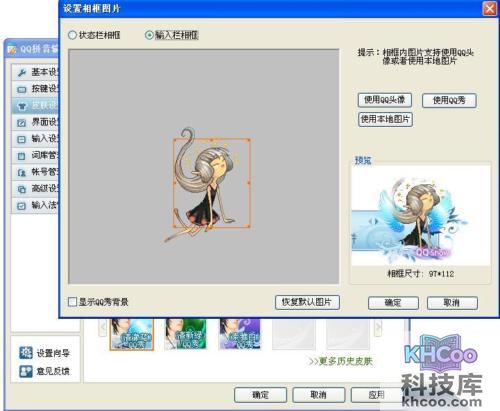Viewport: 500px width, 411px height.
Task: Click the 输入法 sidebar icon at bottom of list
Action: pyautogui.click(x=22, y=206)
